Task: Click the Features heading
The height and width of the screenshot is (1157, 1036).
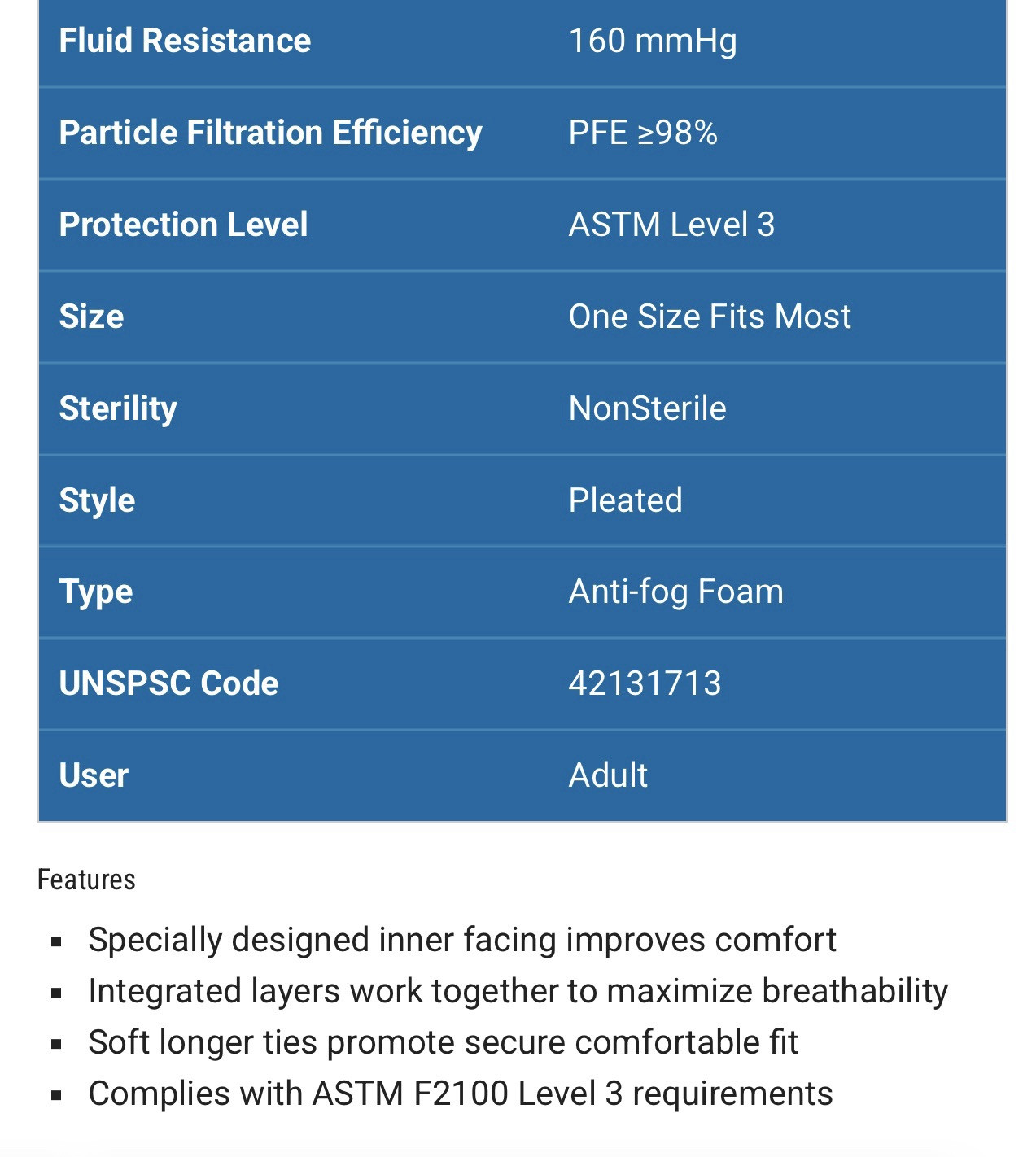Action: click(86, 880)
